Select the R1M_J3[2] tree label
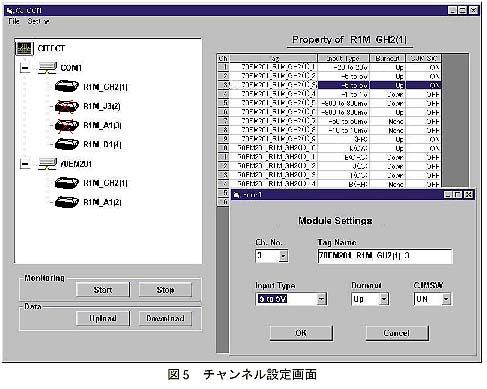The height and width of the screenshot is (389, 487). [x=102, y=106]
